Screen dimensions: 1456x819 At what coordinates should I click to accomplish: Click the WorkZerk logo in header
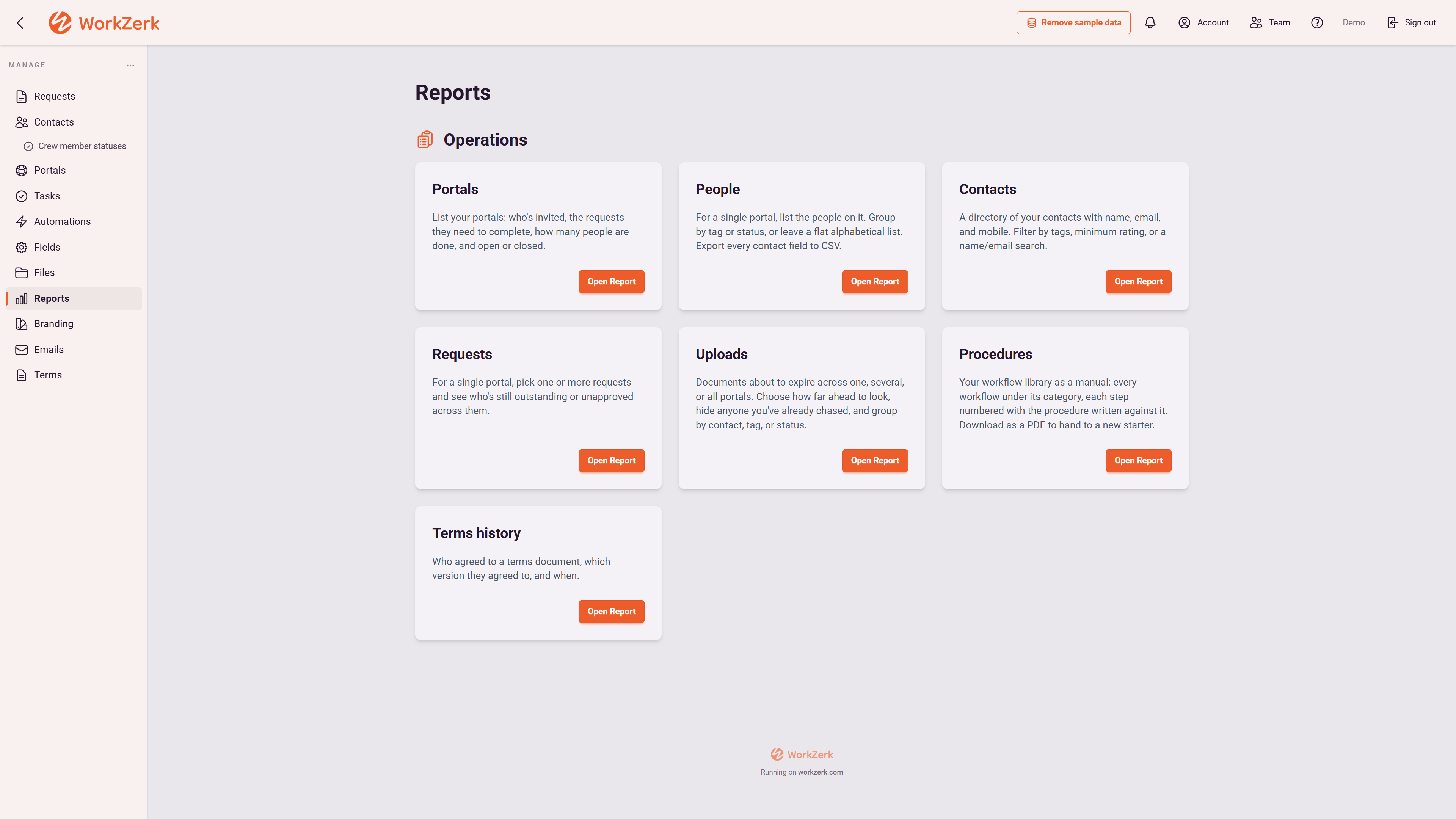104,23
